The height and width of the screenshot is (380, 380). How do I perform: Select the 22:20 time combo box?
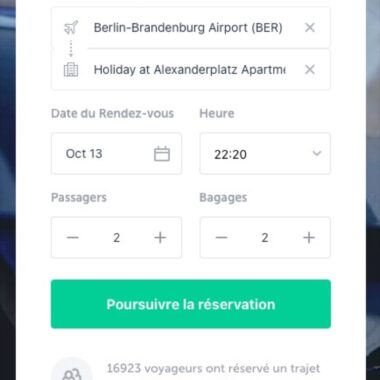tap(265, 154)
